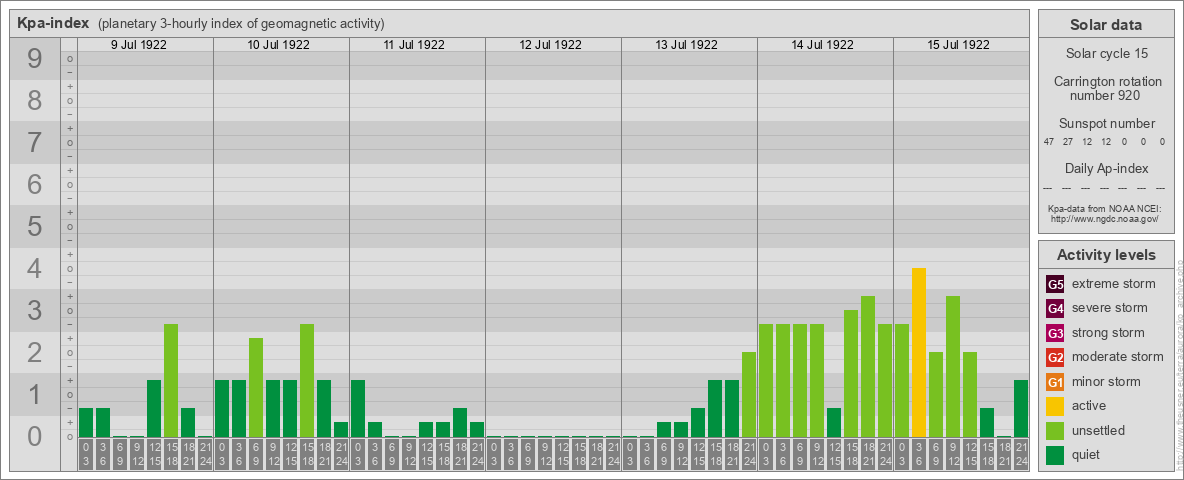Click the G3 strong storm badge
Viewport: 1184px width, 480px height.
click(x=1055, y=333)
